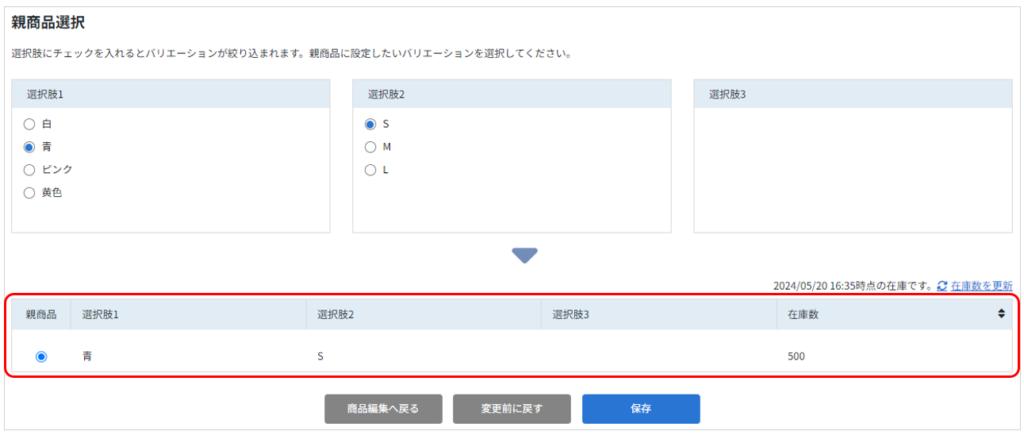Screen dimensions: 1024x435
Task: Select the 白 radio option
Action: tap(29, 124)
